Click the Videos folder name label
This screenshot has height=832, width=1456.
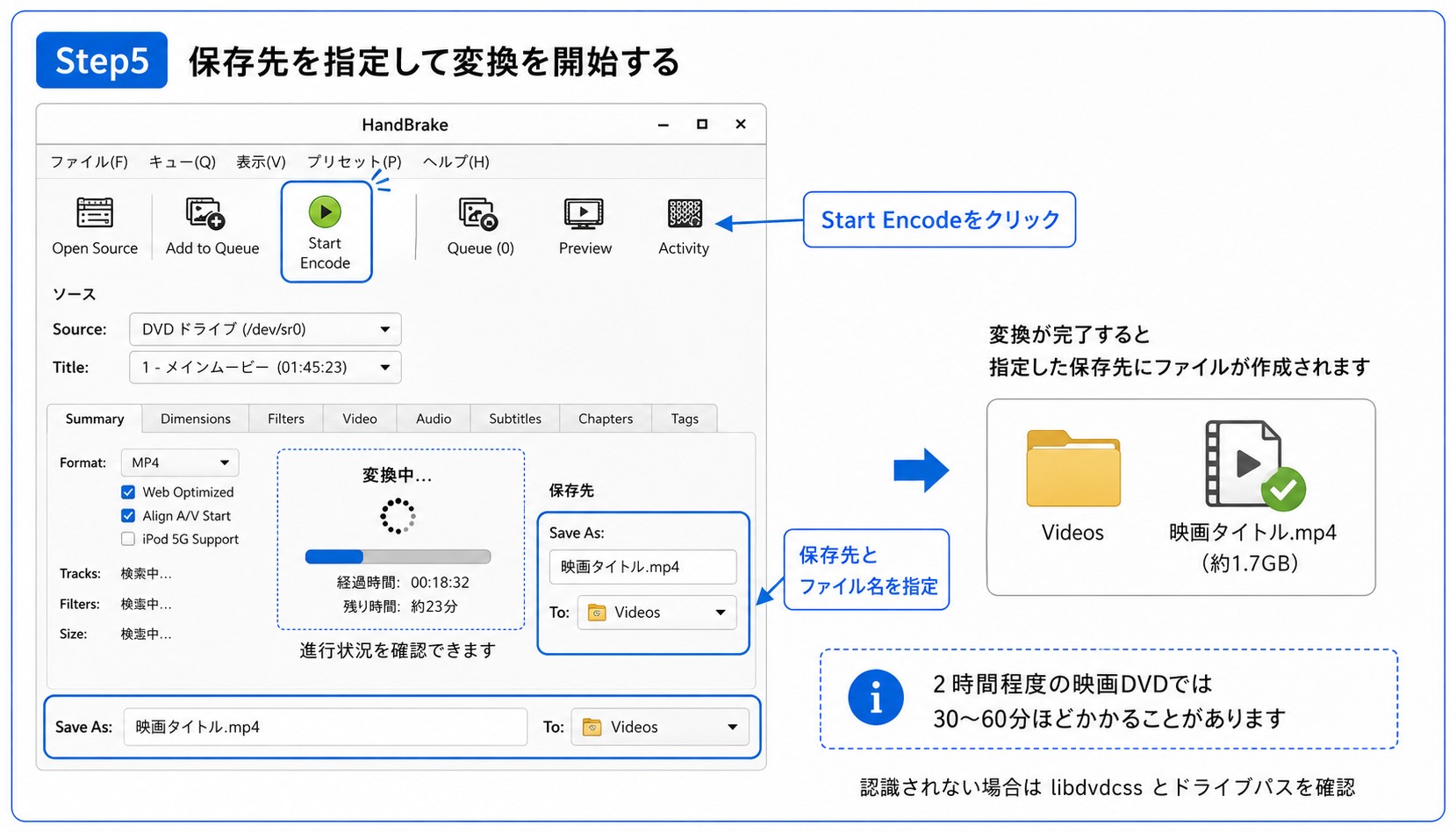pos(1072,533)
